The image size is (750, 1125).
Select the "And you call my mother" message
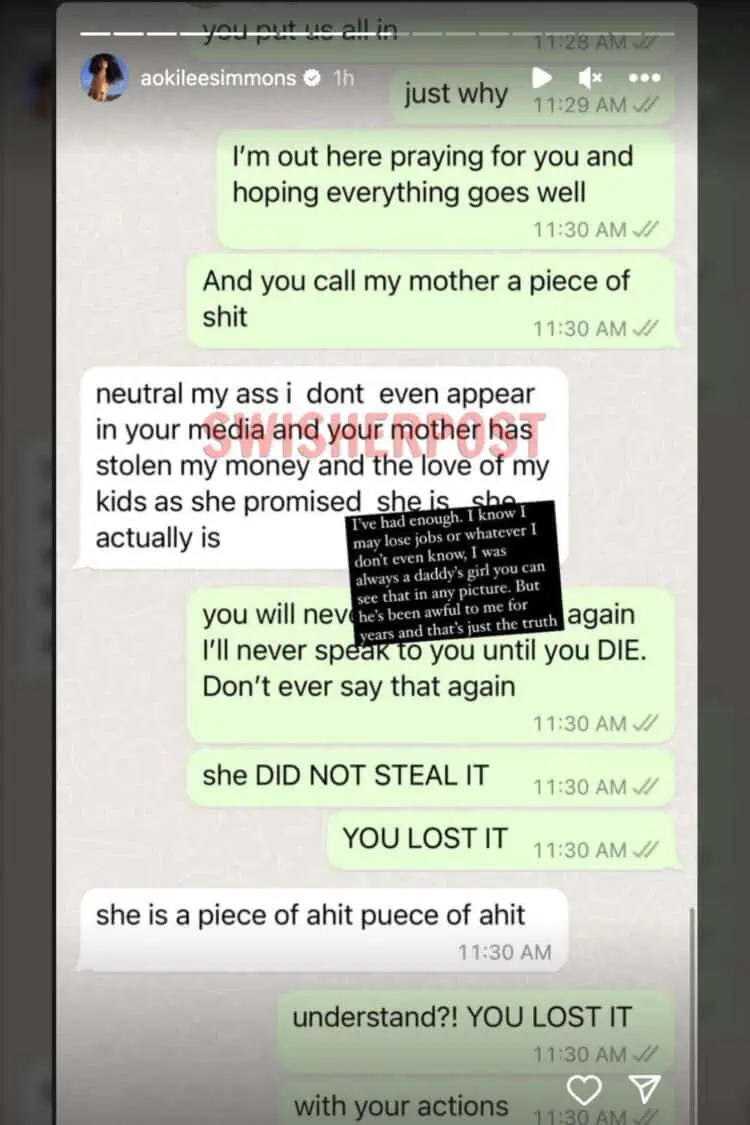[431, 302]
